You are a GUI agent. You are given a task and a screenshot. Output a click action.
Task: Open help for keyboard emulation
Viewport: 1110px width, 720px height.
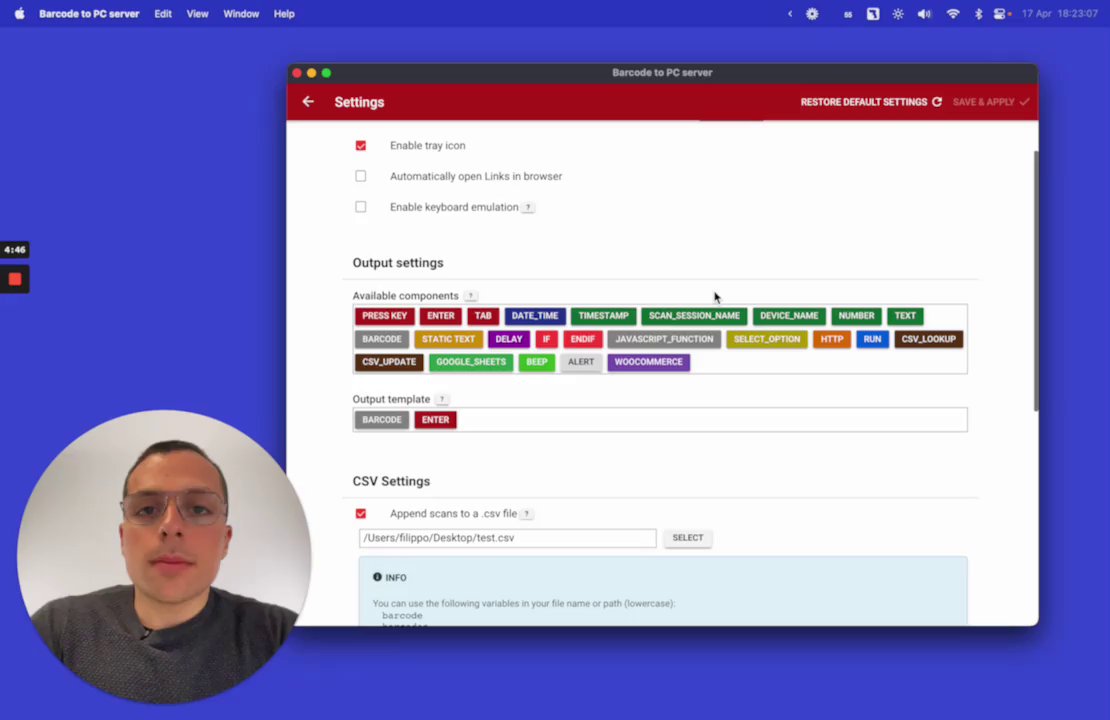pos(528,207)
